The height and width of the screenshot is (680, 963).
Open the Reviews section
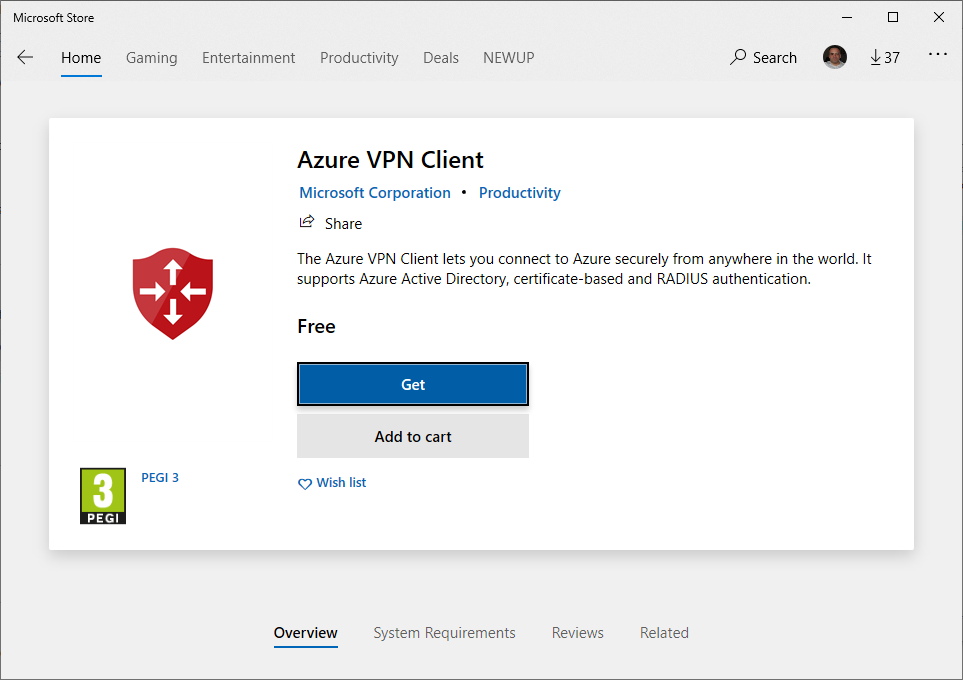[578, 633]
